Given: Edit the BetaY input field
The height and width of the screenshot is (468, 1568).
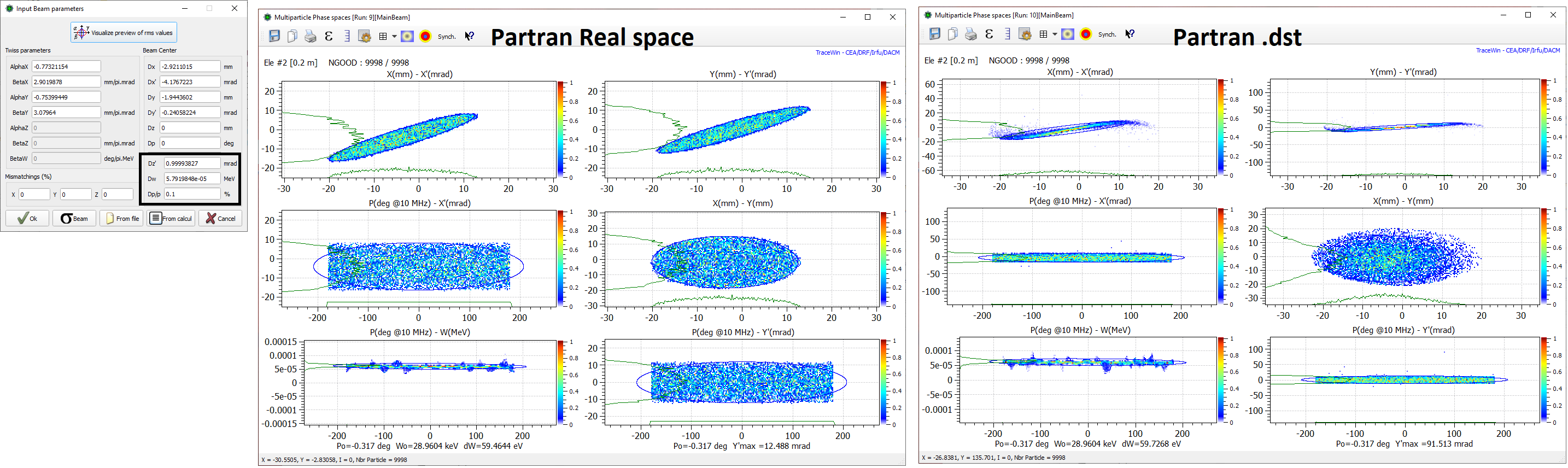Looking at the screenshot, I should tap(66, 112).
